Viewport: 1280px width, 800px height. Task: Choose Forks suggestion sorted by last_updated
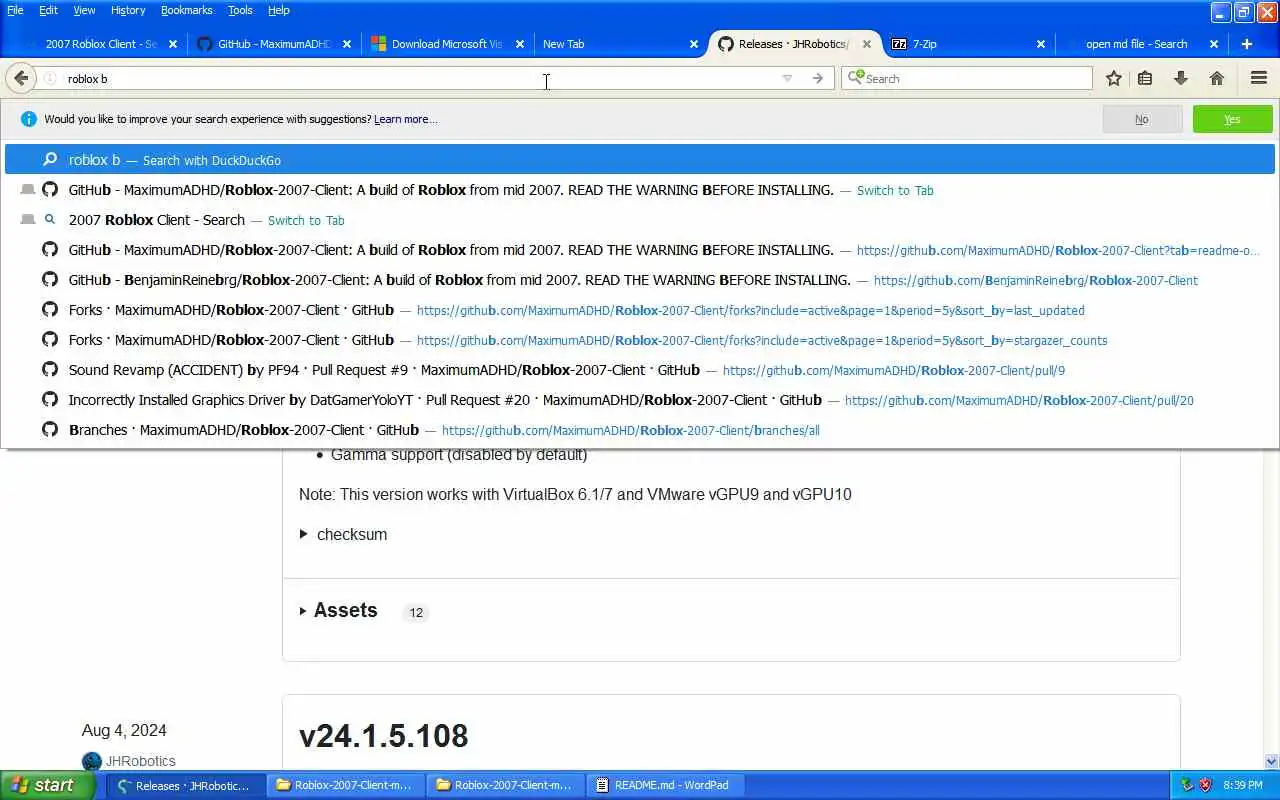click(640, 310)
